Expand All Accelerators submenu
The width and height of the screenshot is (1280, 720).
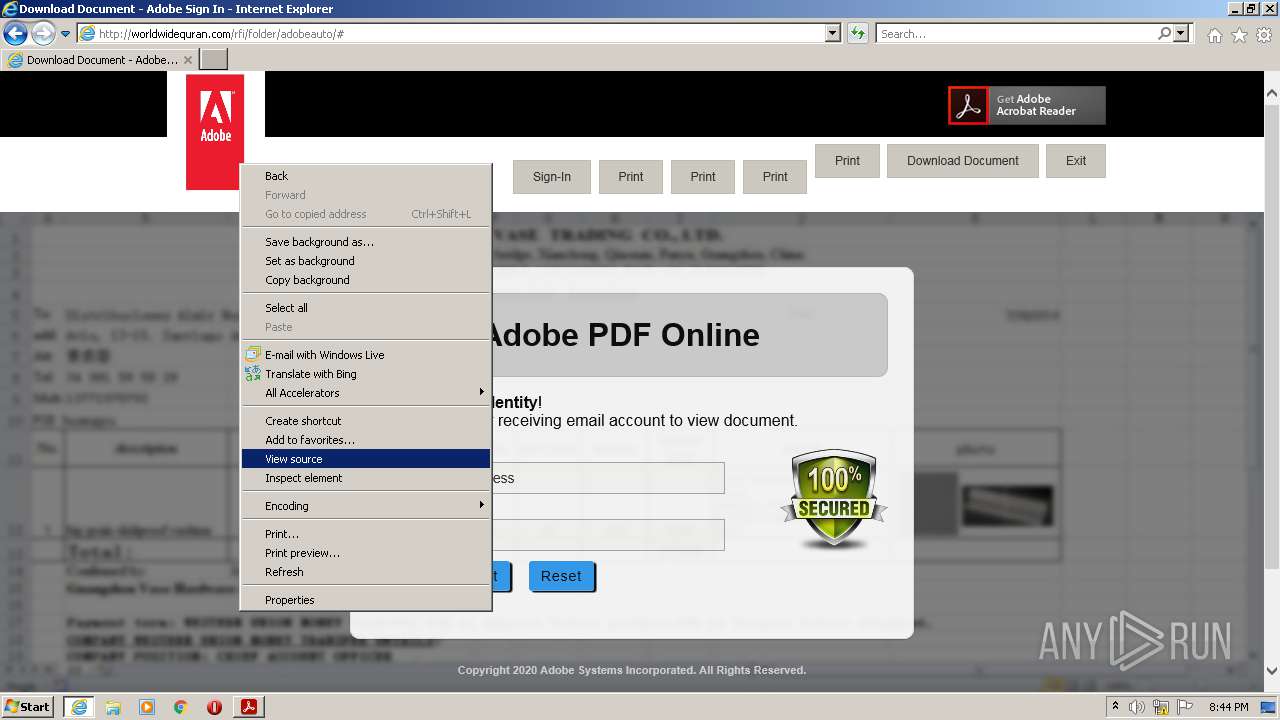pyautogui.click(x=365, y=393)
